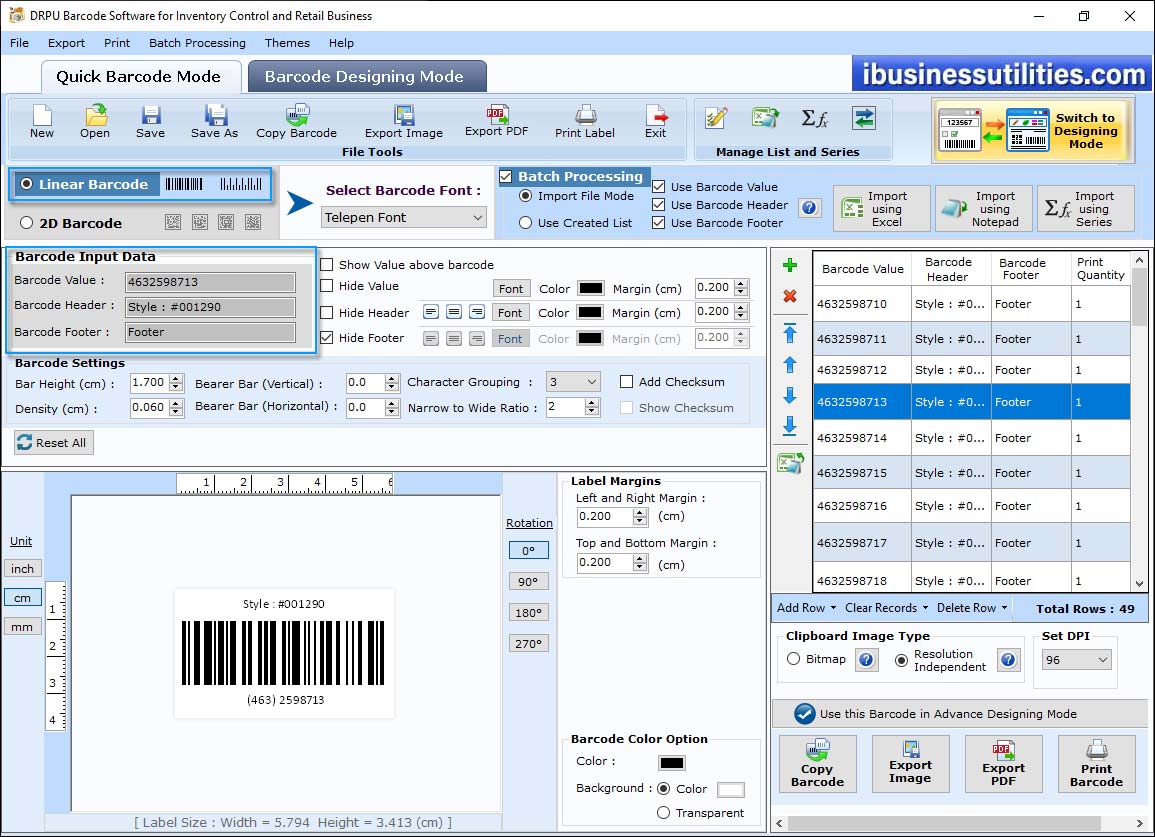Click the Reset All button
Screen dimensions: 1155x837
point(54,442)
